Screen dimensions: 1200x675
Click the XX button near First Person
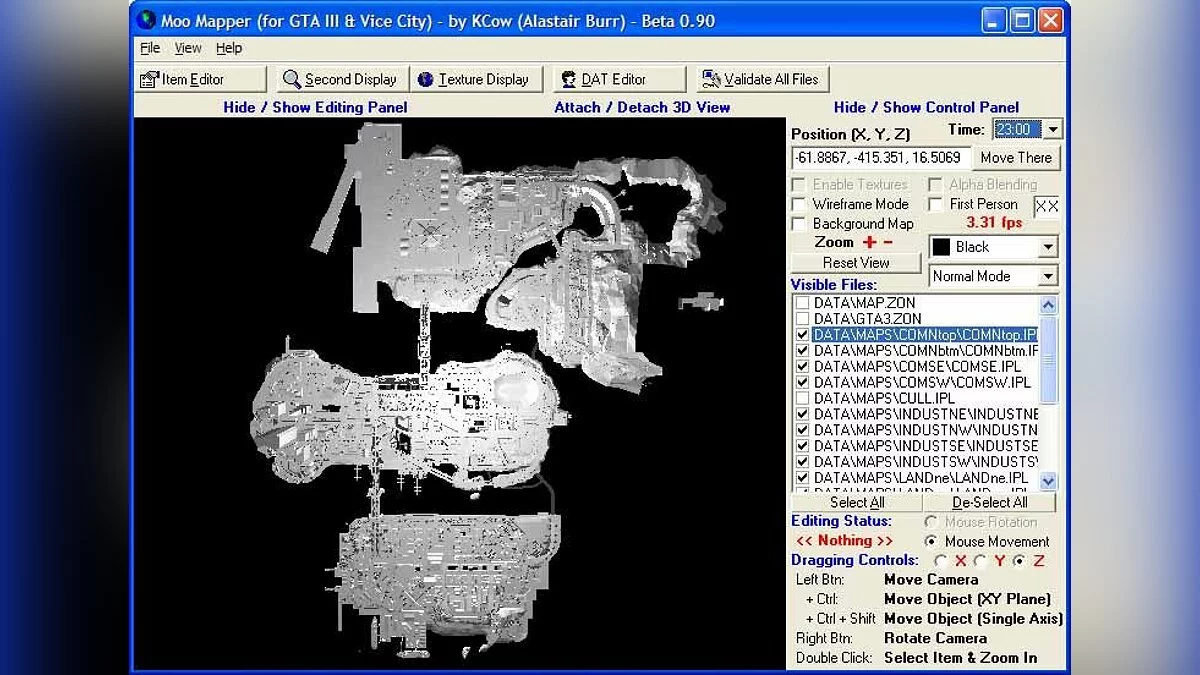click(x=1047, y=205)
